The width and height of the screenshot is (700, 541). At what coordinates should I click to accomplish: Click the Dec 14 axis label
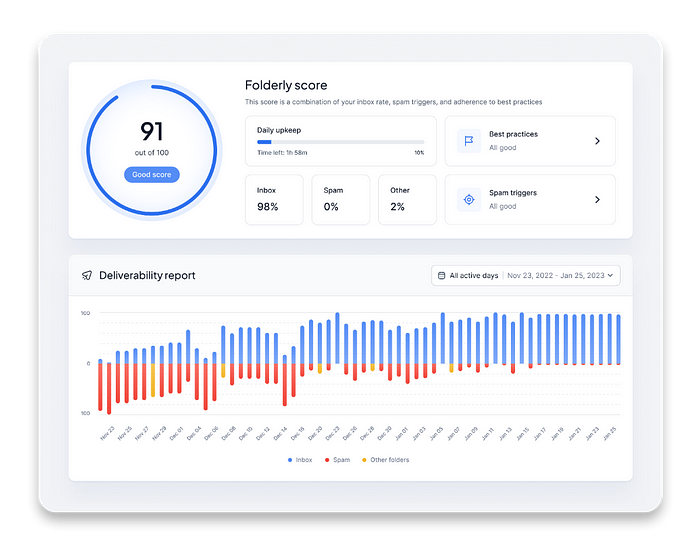click(280, 433)
